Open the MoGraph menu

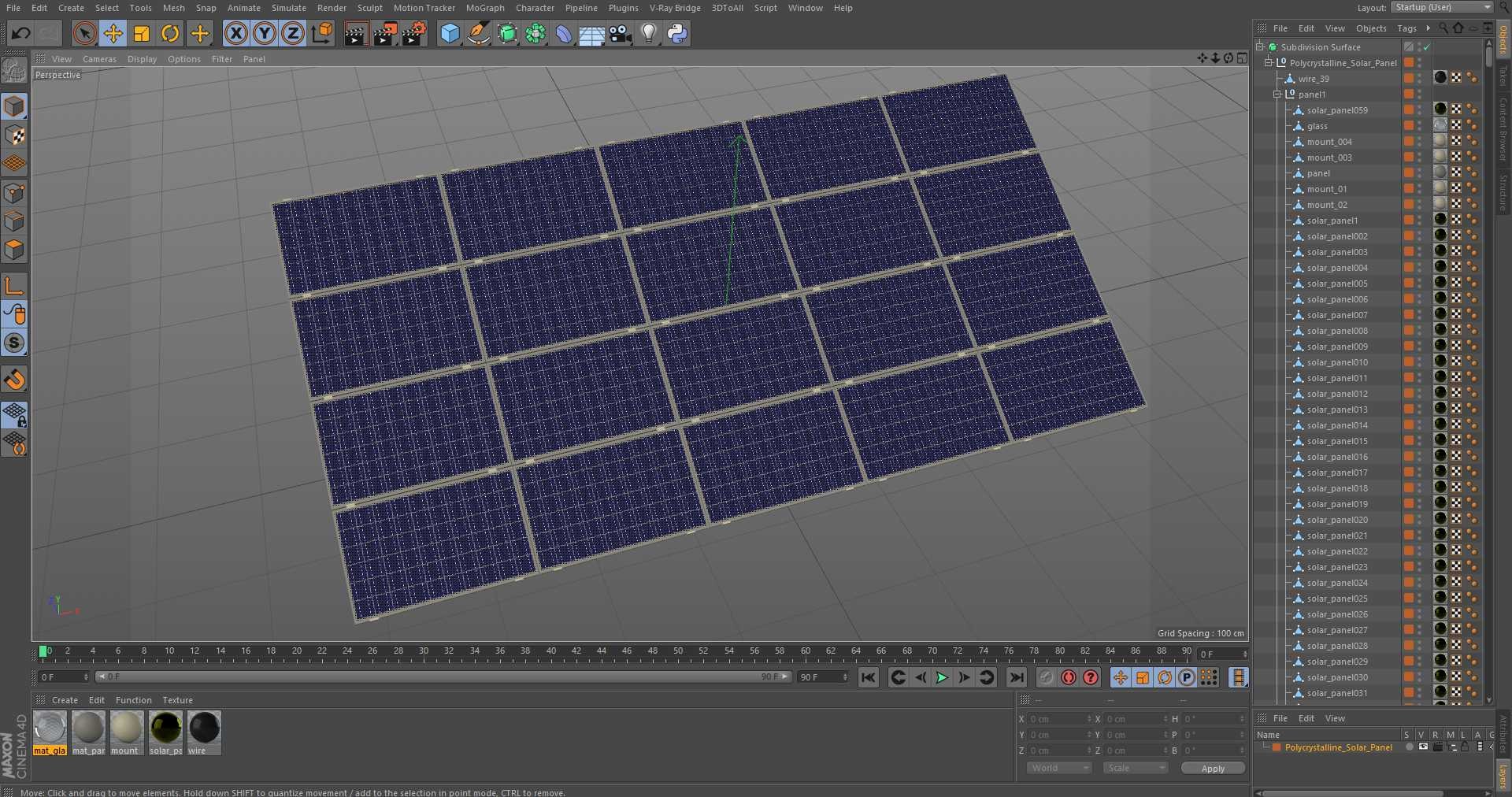point(485,8)
